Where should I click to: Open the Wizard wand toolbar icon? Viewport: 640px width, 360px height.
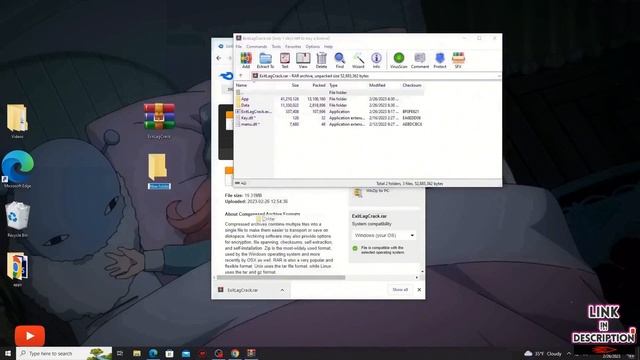point(358,60)
